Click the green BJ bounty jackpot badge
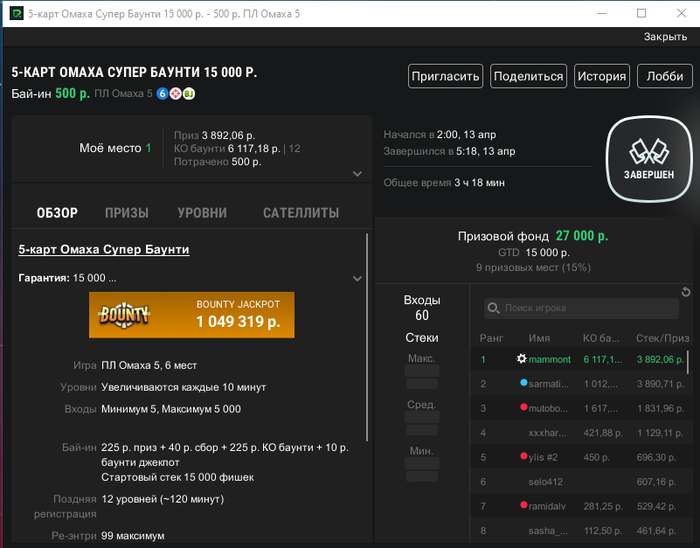 point(189,94)
